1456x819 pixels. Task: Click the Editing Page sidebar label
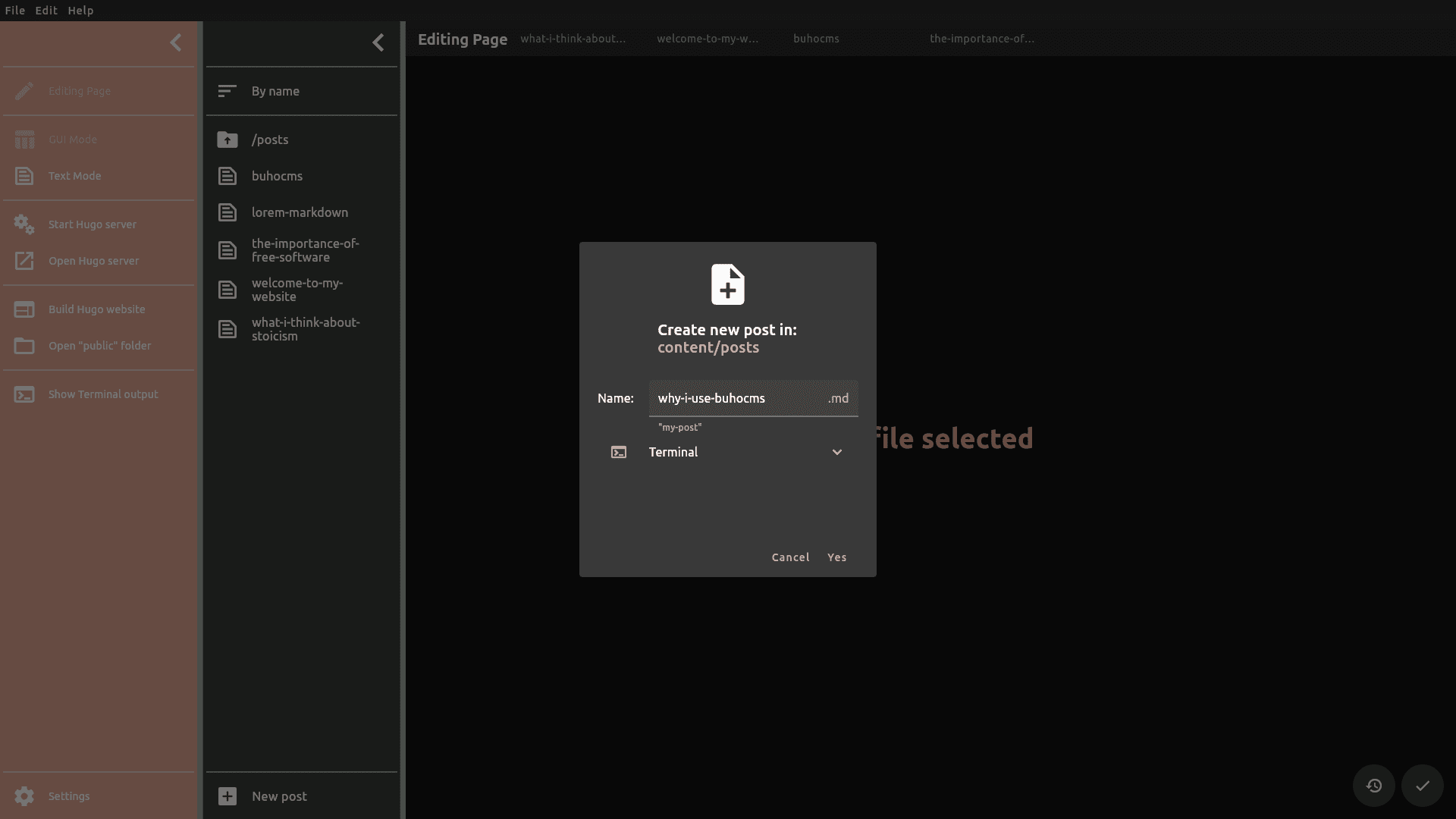(80, 91)
